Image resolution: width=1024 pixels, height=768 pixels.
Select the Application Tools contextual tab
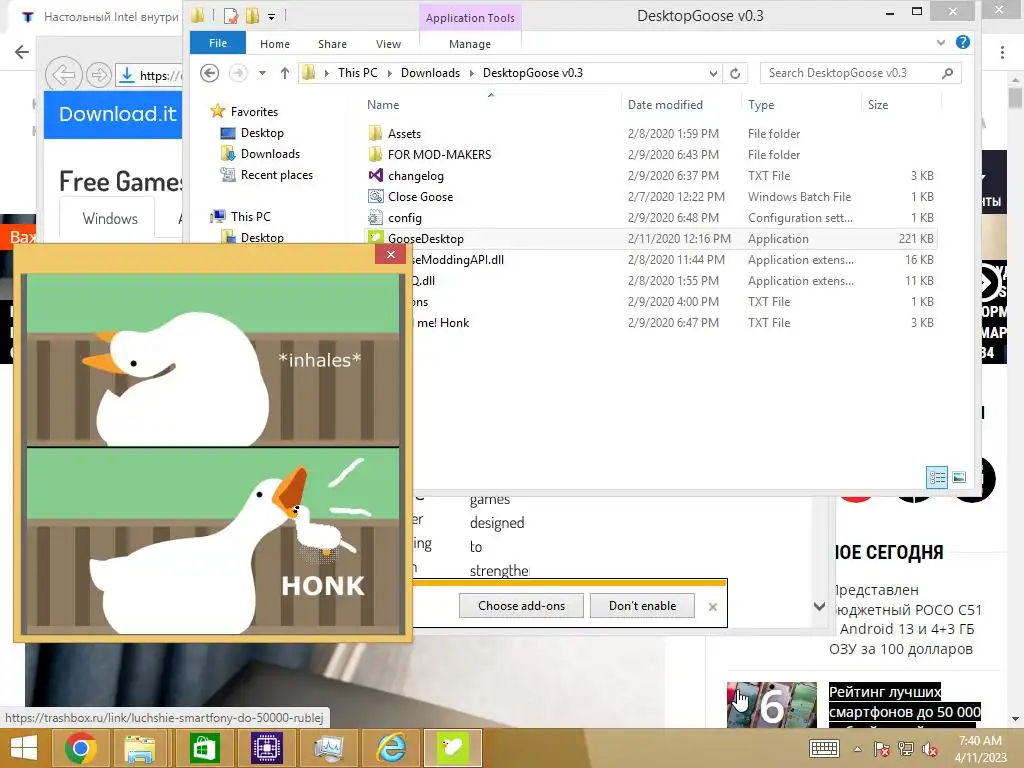point(470,18)
